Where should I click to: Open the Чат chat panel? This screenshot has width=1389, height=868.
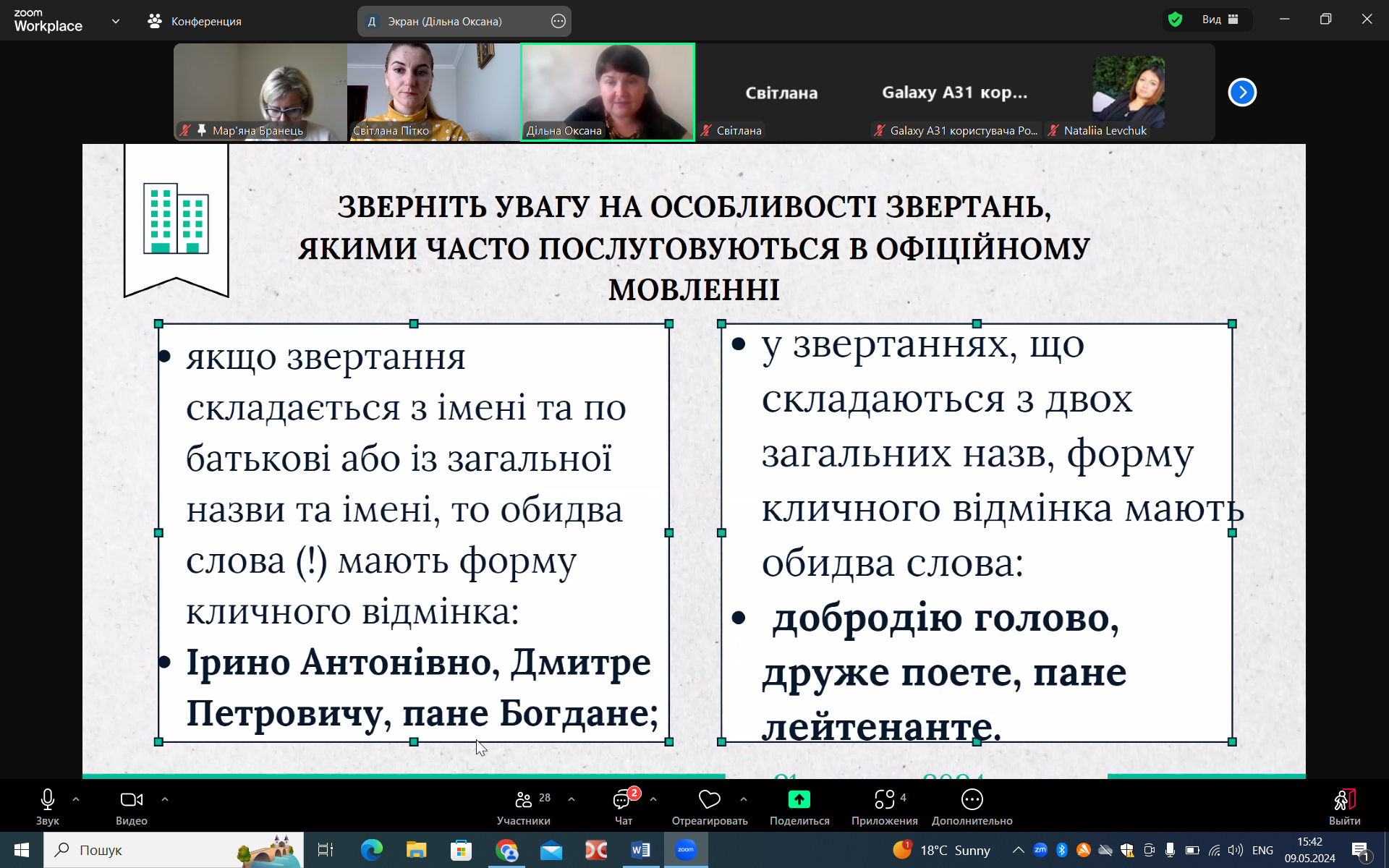(622, 799)
